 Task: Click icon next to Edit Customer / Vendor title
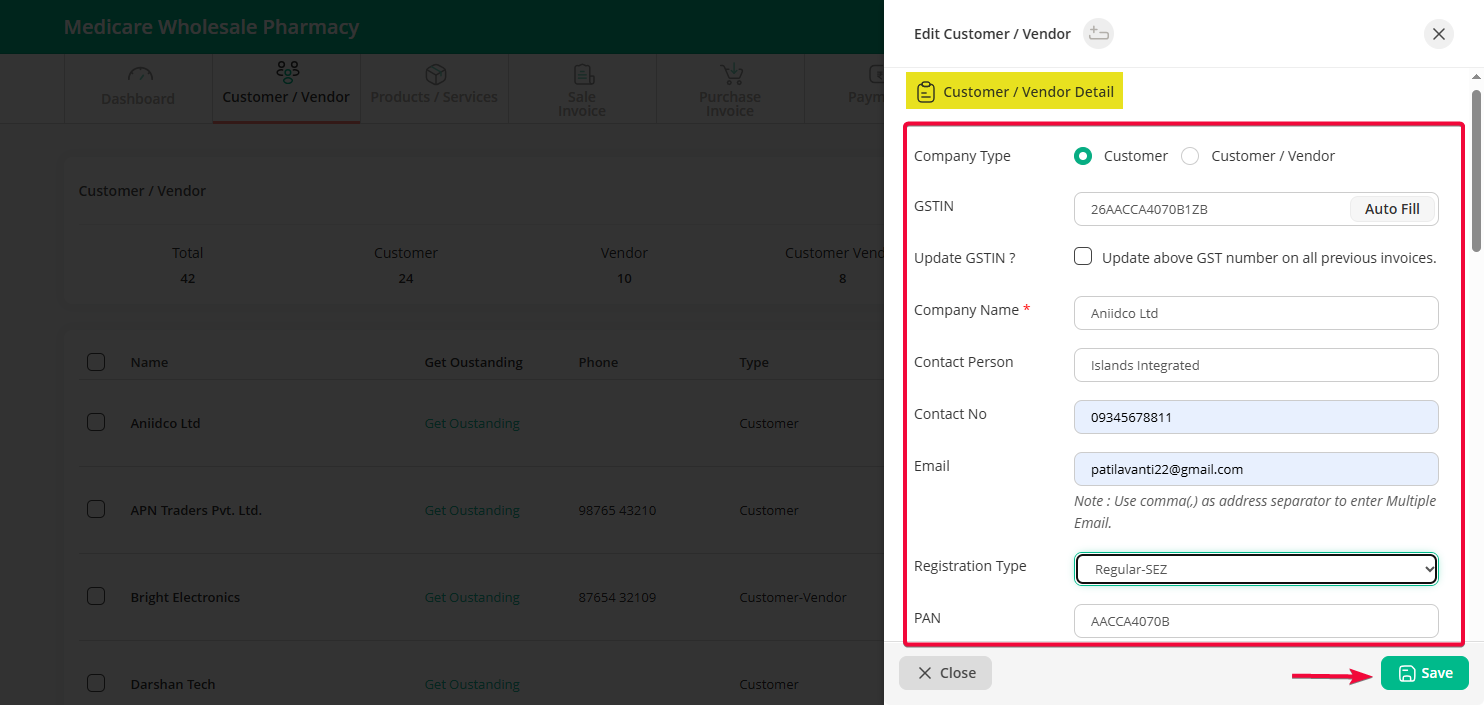(1098, 34)
